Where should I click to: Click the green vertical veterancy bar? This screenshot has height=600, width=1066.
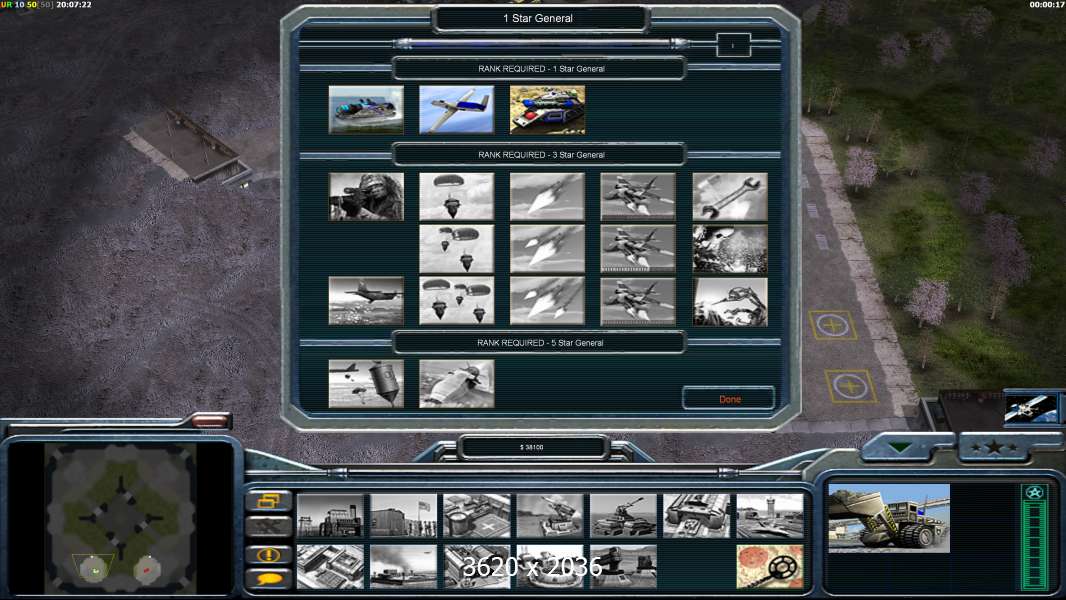1035,544
